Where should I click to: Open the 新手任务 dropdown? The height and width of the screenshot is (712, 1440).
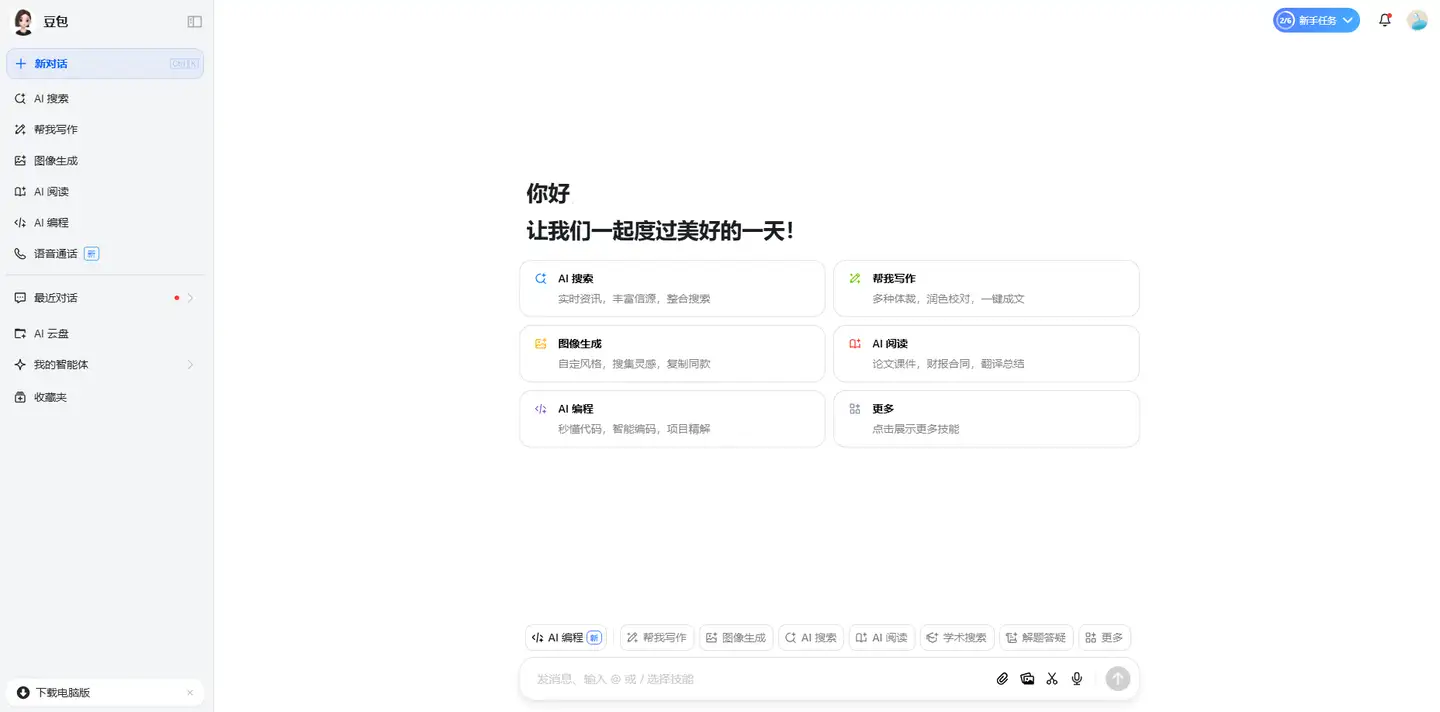(1316, 20)
